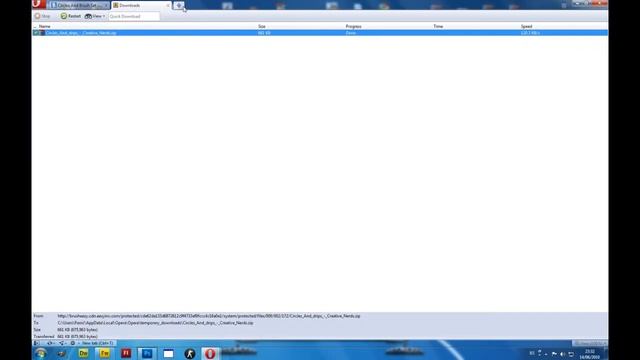Open Flash from the taskbar
This screenshot has width=640, height=360.
click(x=126, y=353)
